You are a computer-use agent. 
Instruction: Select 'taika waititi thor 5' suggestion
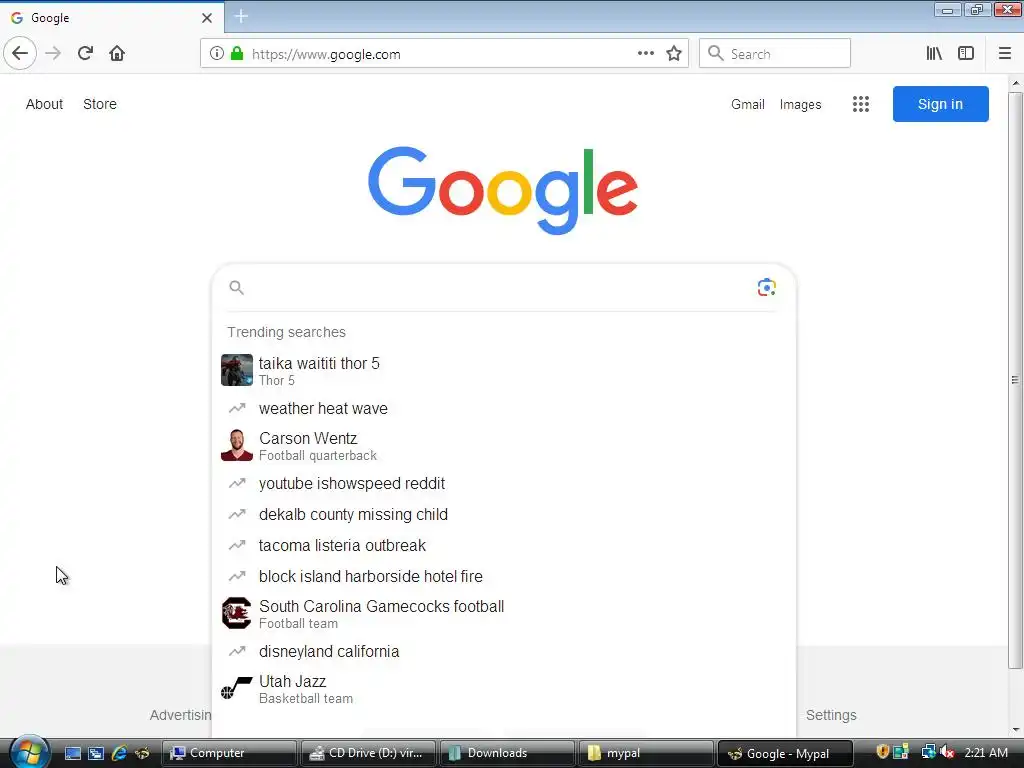coord(504,370)
